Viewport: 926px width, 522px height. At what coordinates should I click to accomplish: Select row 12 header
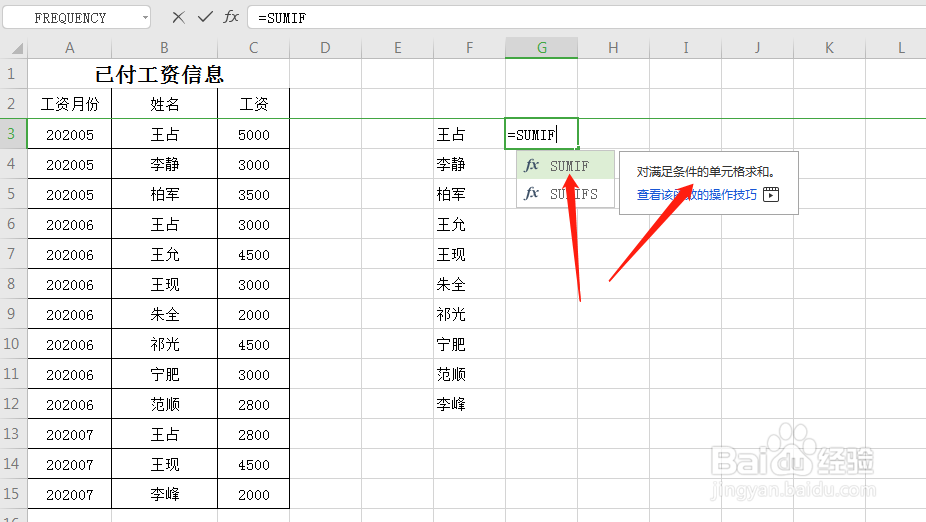pos(14,404)
